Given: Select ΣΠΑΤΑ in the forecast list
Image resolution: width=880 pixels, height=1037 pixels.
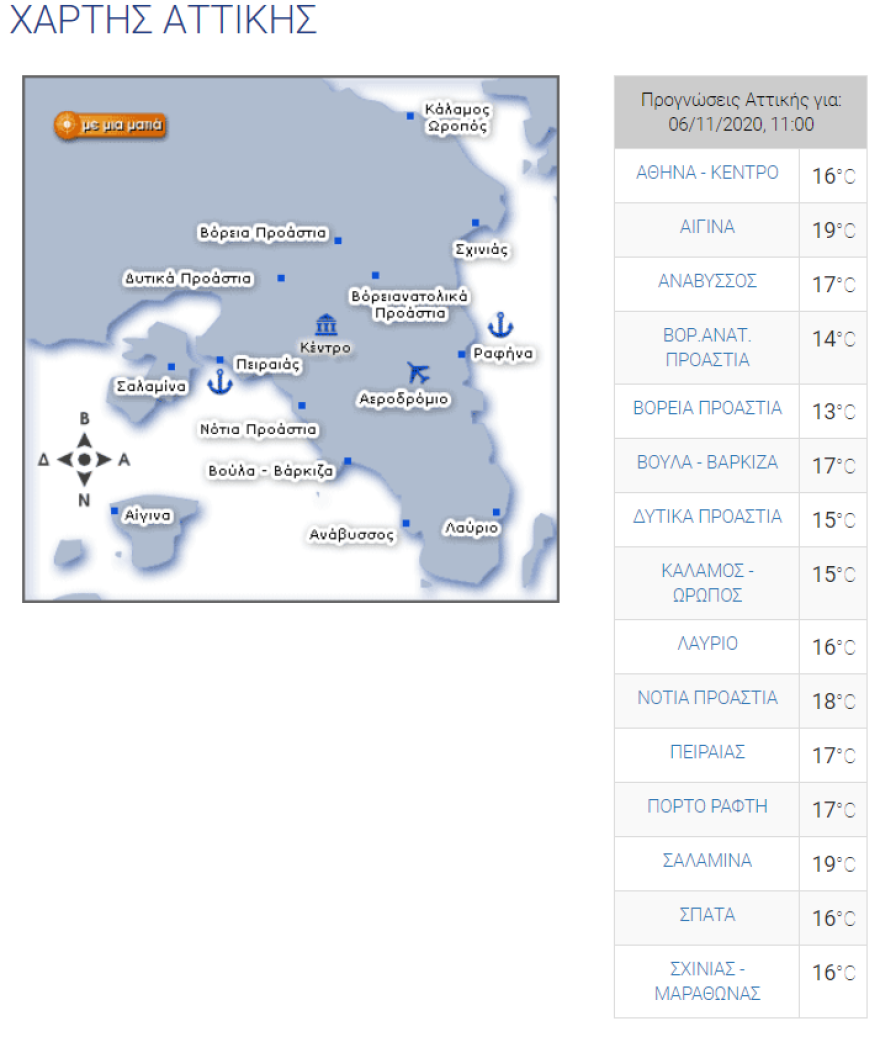Looking at the screenshot, I should (707, 914).
